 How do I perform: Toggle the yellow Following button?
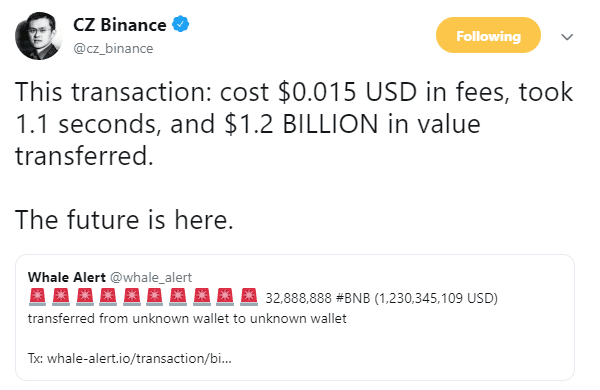coord(488,35)
